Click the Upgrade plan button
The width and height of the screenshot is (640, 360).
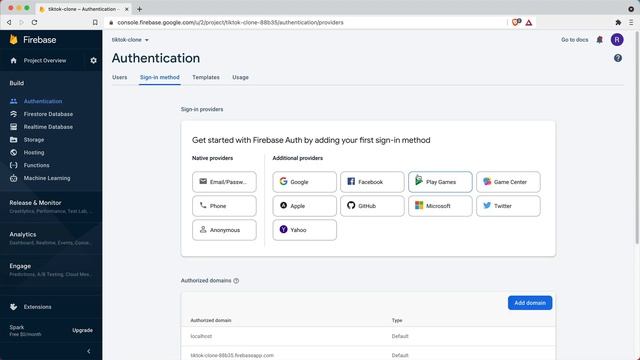[x=82, y=330]
